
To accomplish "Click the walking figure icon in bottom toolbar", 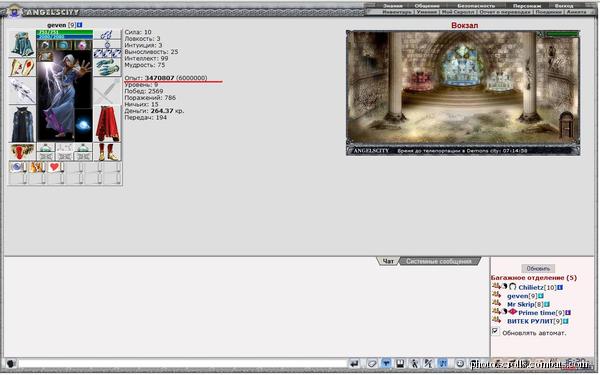I will (415, 364).
